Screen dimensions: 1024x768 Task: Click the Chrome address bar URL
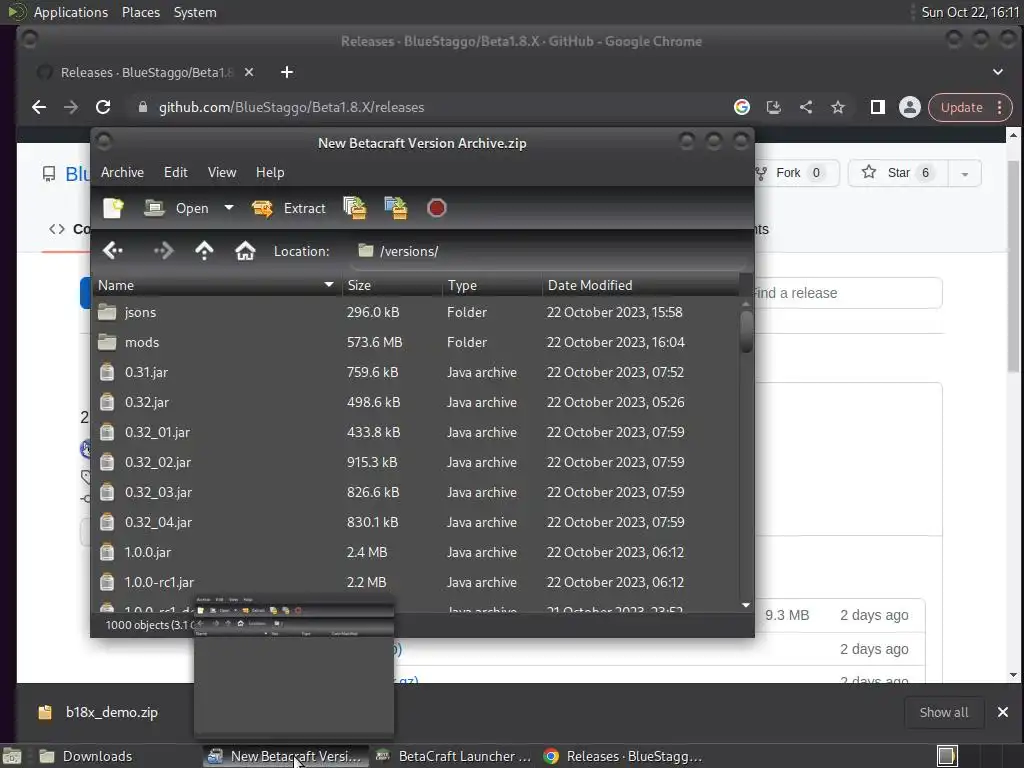point(291,107)
